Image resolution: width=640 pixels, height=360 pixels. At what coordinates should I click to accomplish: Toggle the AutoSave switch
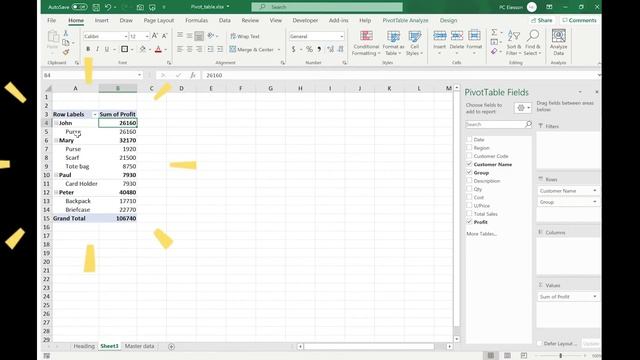tap(79, 7)
